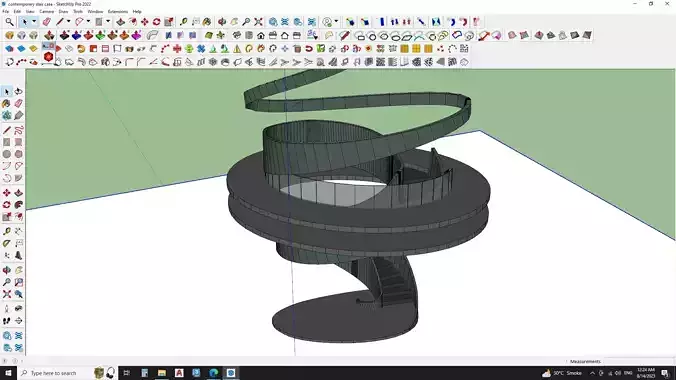Open the Help menu
Viewport: 676px width, 380px height.
137,12
